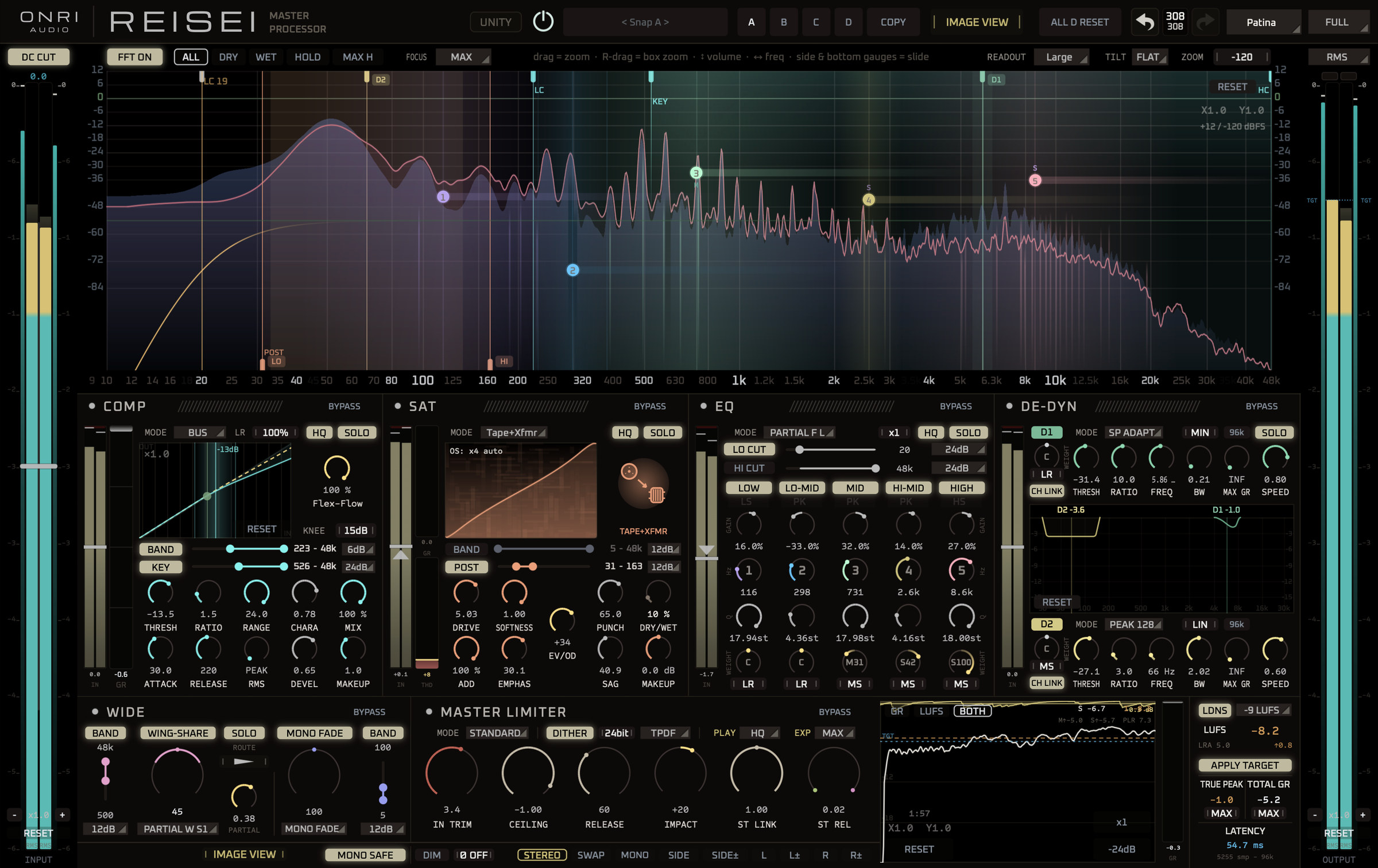This screenshot has width=1378, height=868.
Task: Click UNITY gain button
Action: click(496, 22)
